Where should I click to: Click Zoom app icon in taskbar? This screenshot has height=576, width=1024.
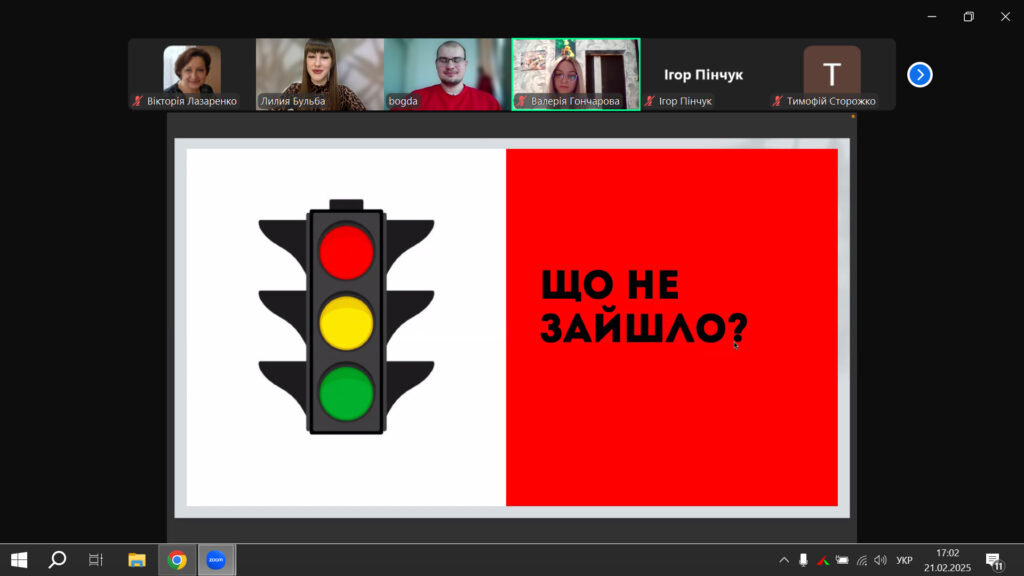coord(216,560)
